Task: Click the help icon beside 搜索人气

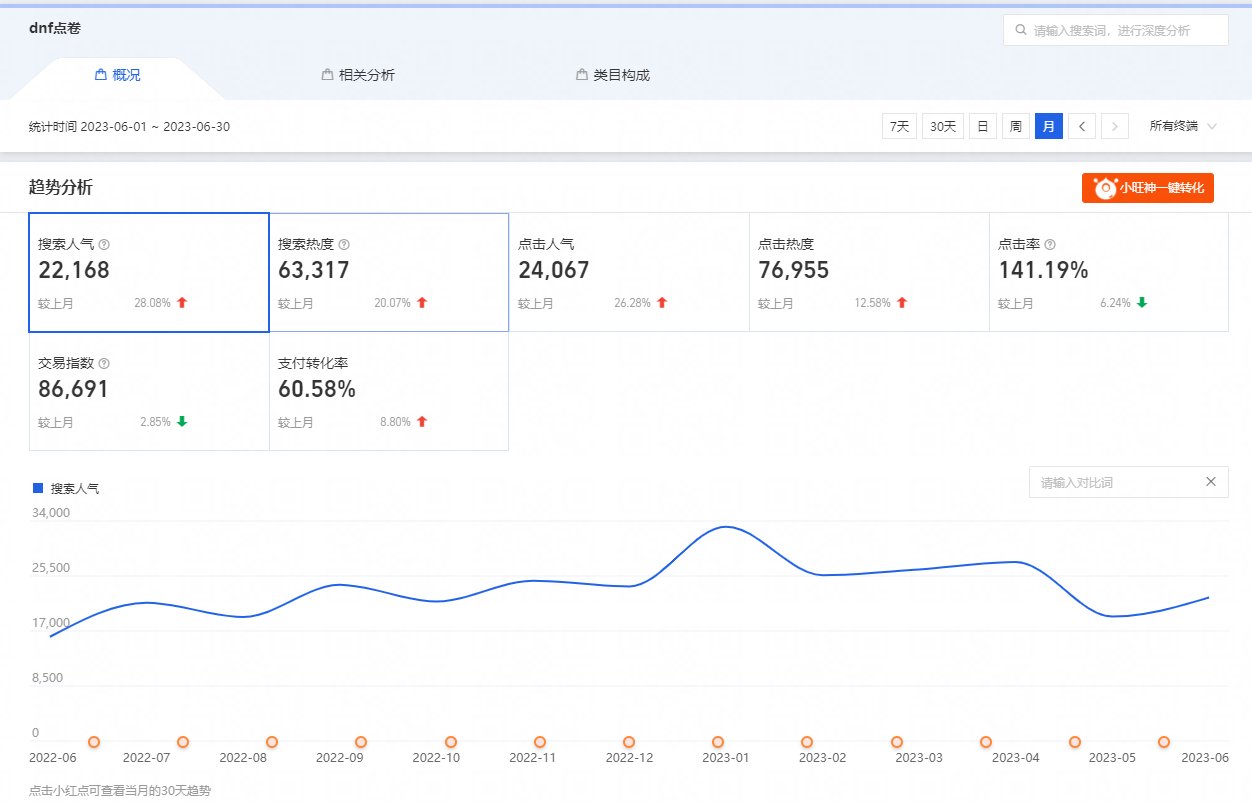Action: pyautogui.click(x=104, y=244)
